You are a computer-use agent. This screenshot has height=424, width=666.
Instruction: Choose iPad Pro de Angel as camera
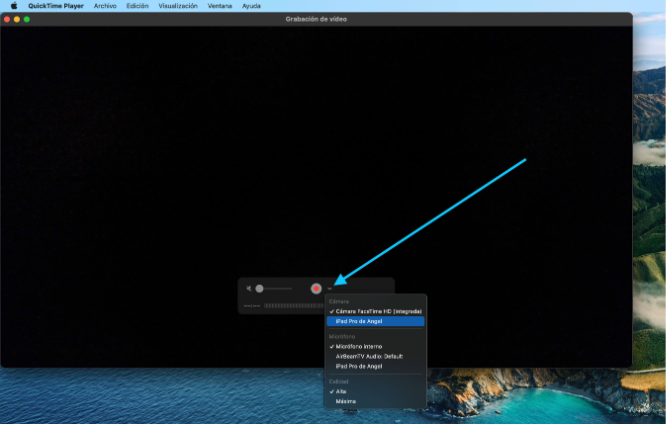point(359,321)
